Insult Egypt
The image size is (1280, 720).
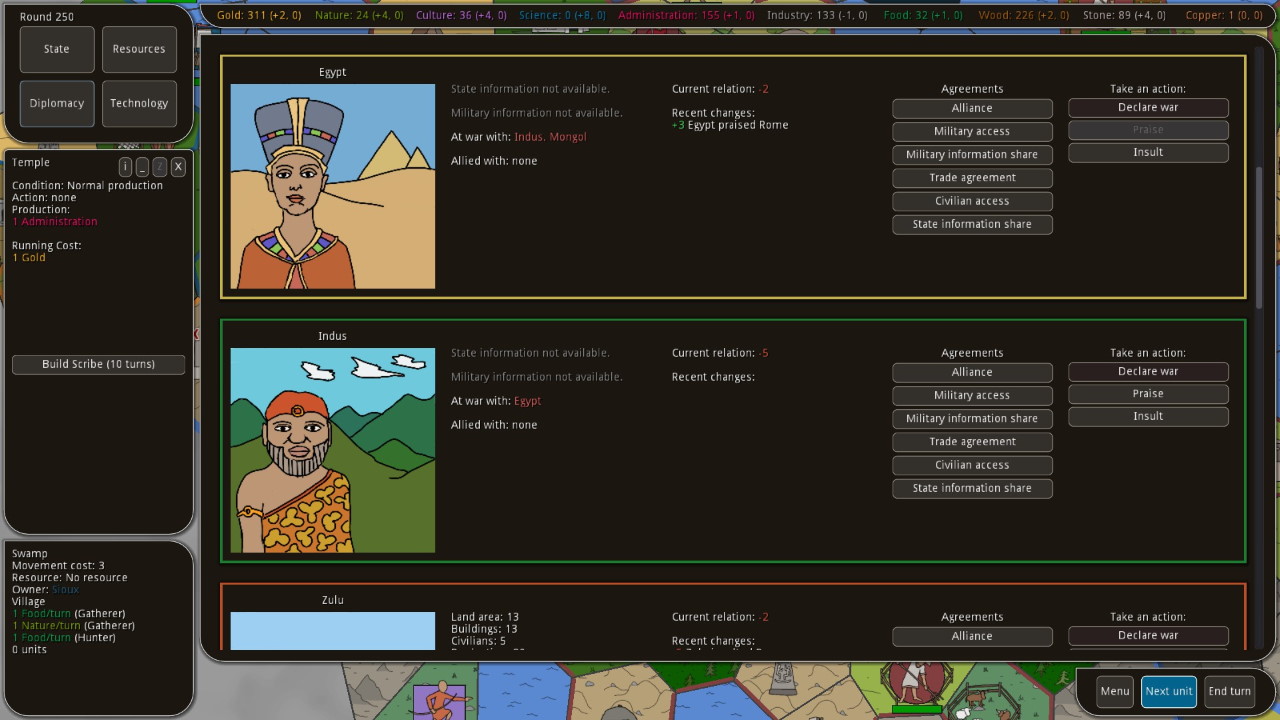tap(1148, 152)
